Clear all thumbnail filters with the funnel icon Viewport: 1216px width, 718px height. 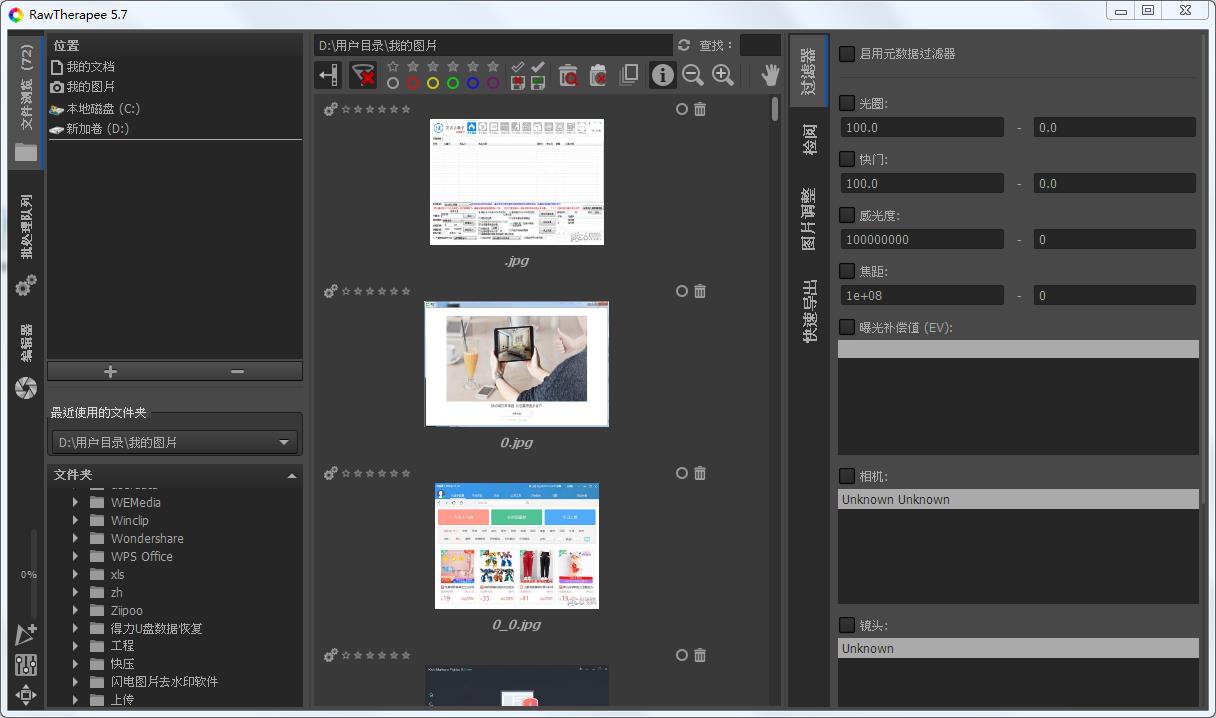tap(363, 75)
